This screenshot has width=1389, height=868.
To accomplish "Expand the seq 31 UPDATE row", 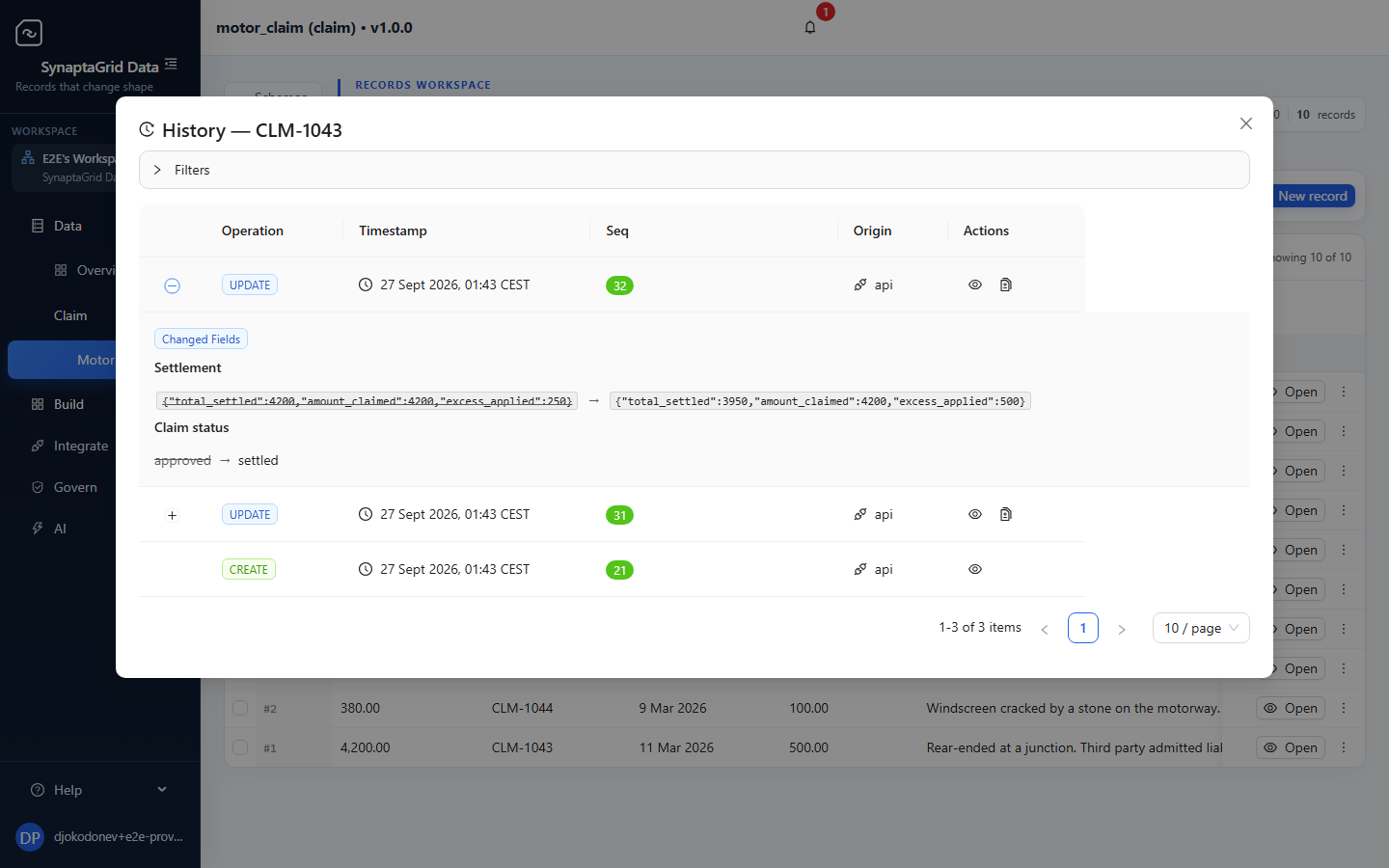I will click(x=172, y=515).
